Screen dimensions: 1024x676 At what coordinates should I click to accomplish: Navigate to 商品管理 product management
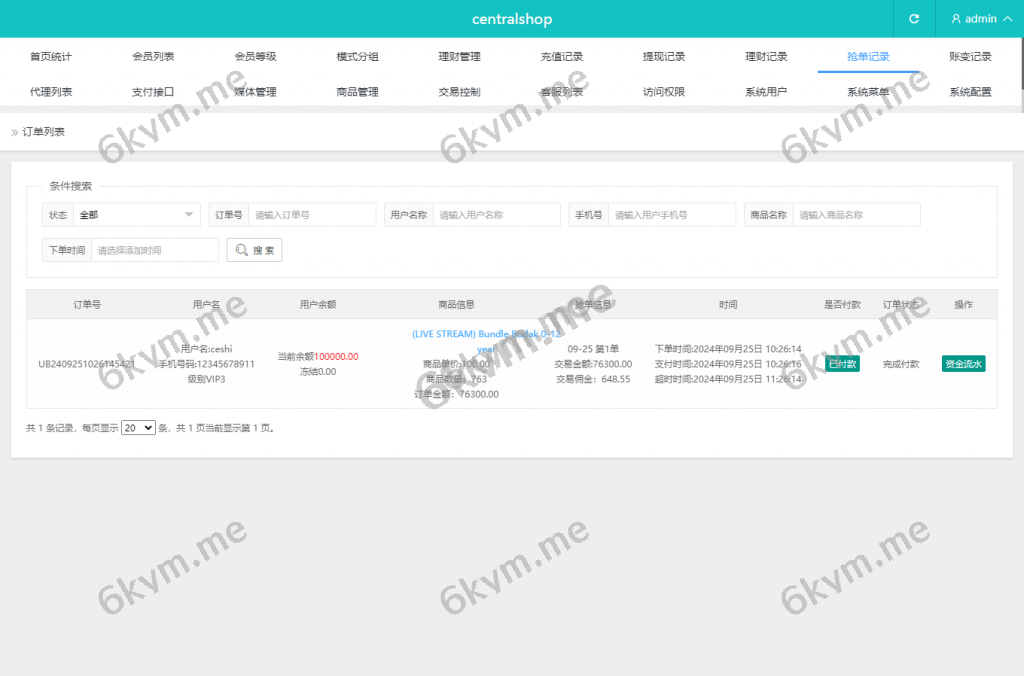[357, 92]
